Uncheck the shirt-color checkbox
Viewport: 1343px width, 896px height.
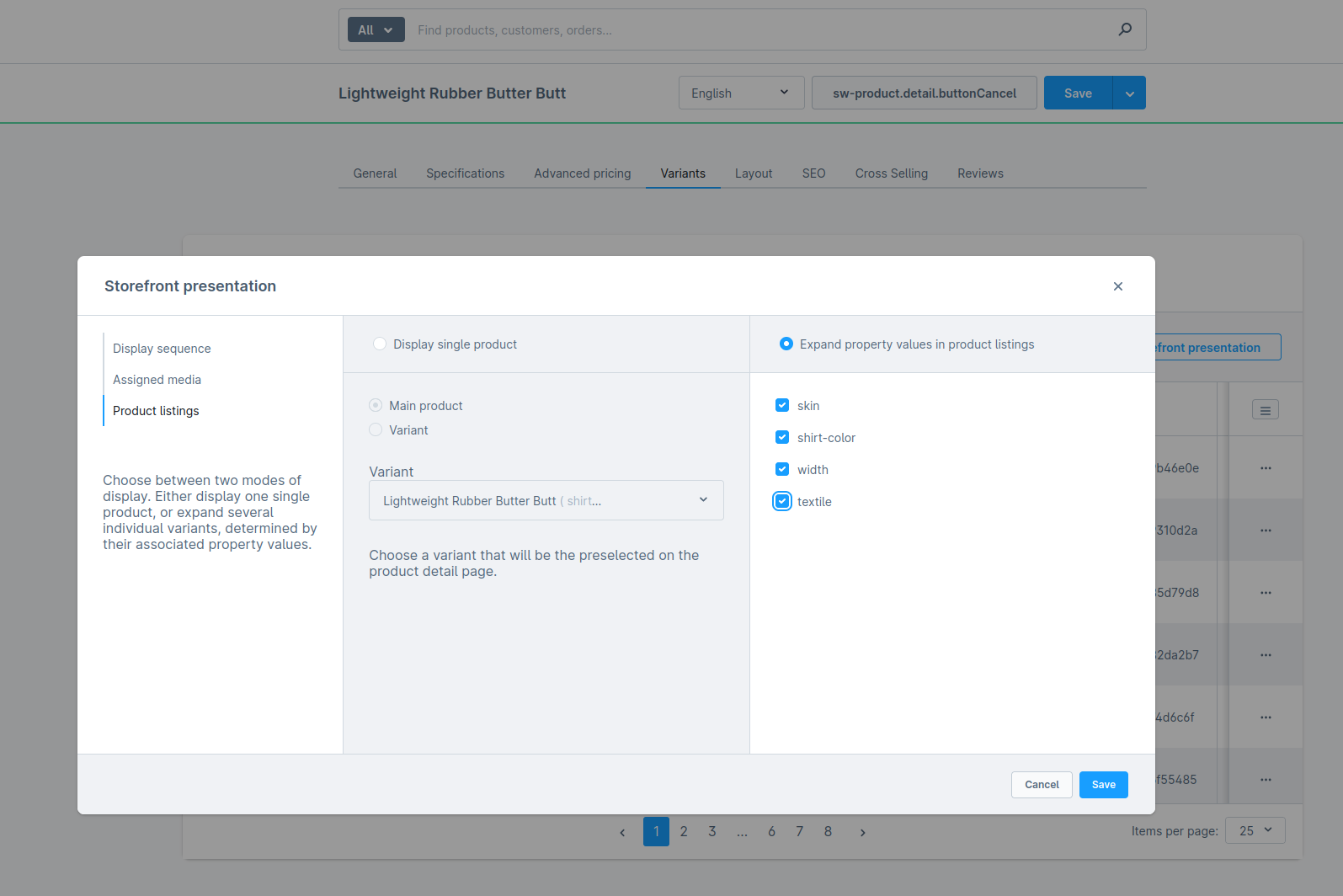click(782, 438)
